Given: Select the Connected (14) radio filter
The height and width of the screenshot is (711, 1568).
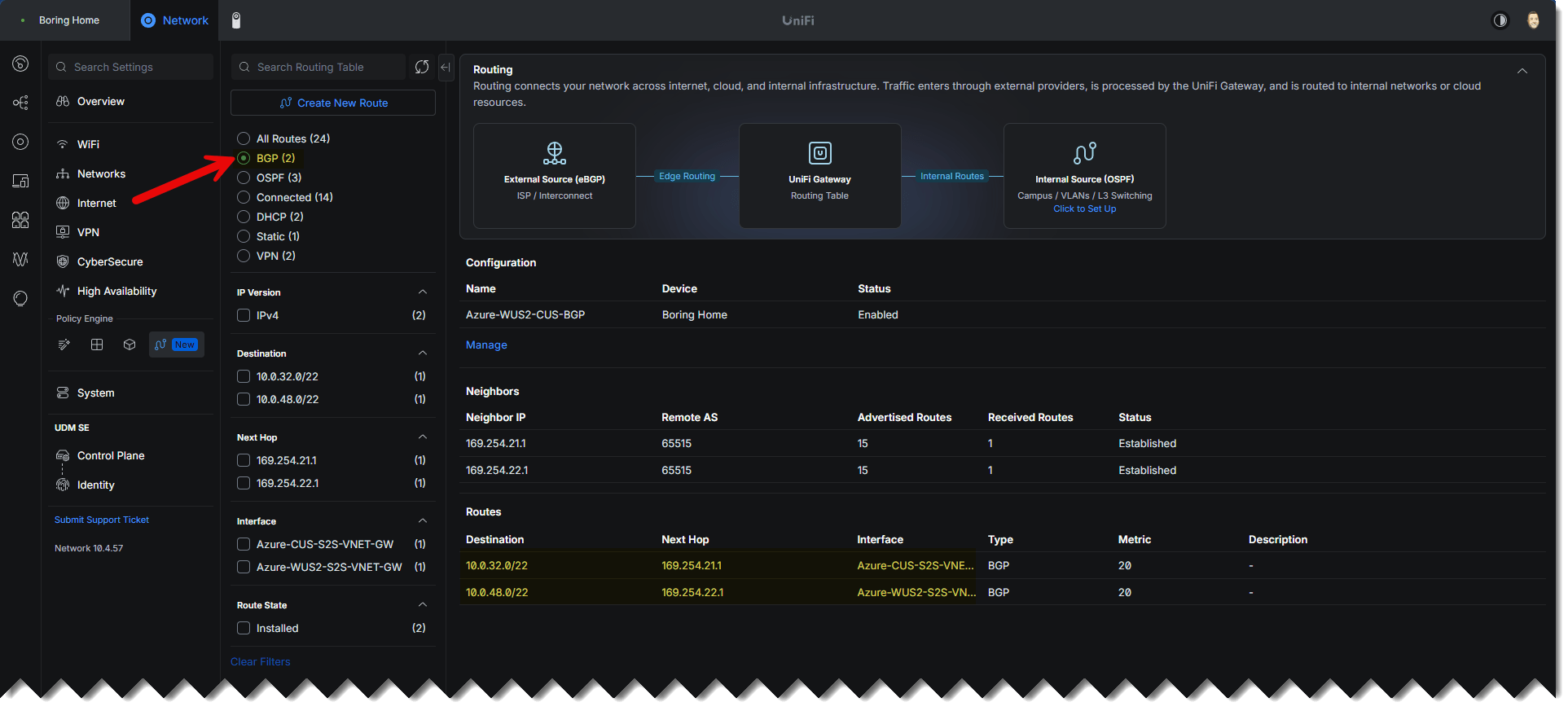Looking at the screenshot, I should click(x=244, y=197).
